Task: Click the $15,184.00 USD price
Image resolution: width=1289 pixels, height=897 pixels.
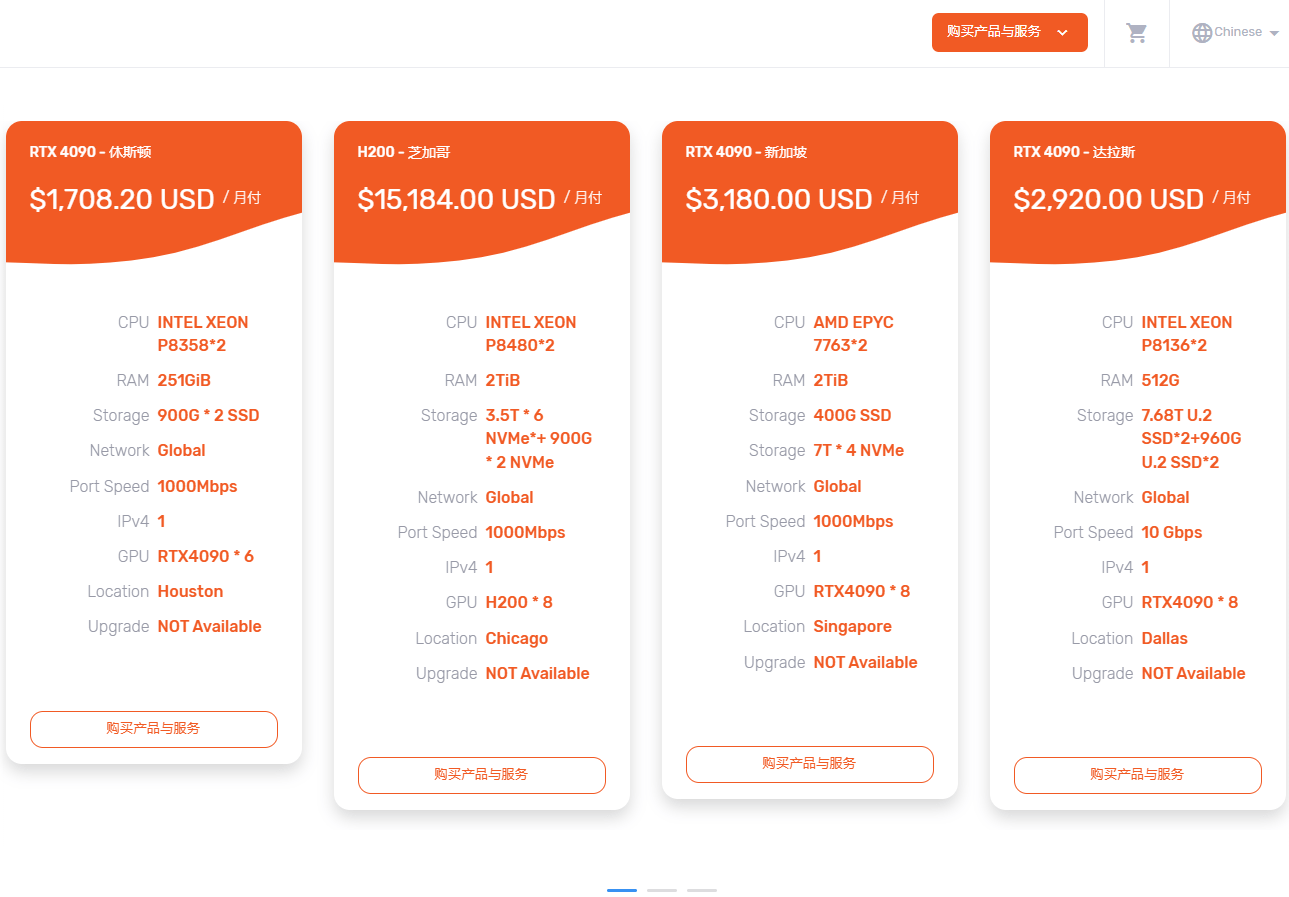Action: (x=456, y=199)
